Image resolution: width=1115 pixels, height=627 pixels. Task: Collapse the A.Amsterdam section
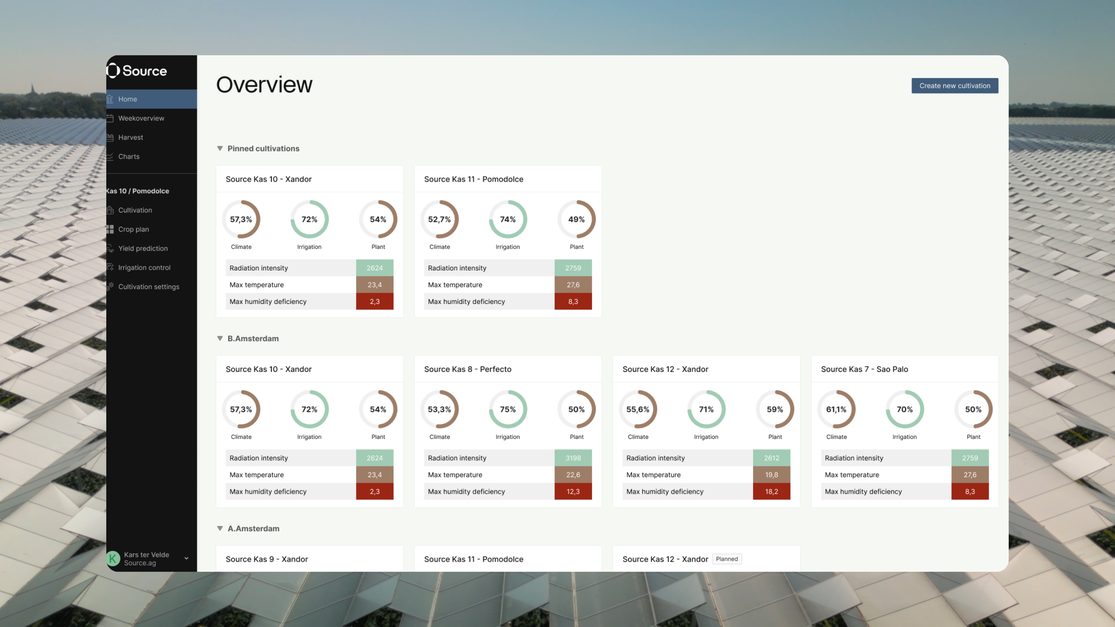pos(220,528)
